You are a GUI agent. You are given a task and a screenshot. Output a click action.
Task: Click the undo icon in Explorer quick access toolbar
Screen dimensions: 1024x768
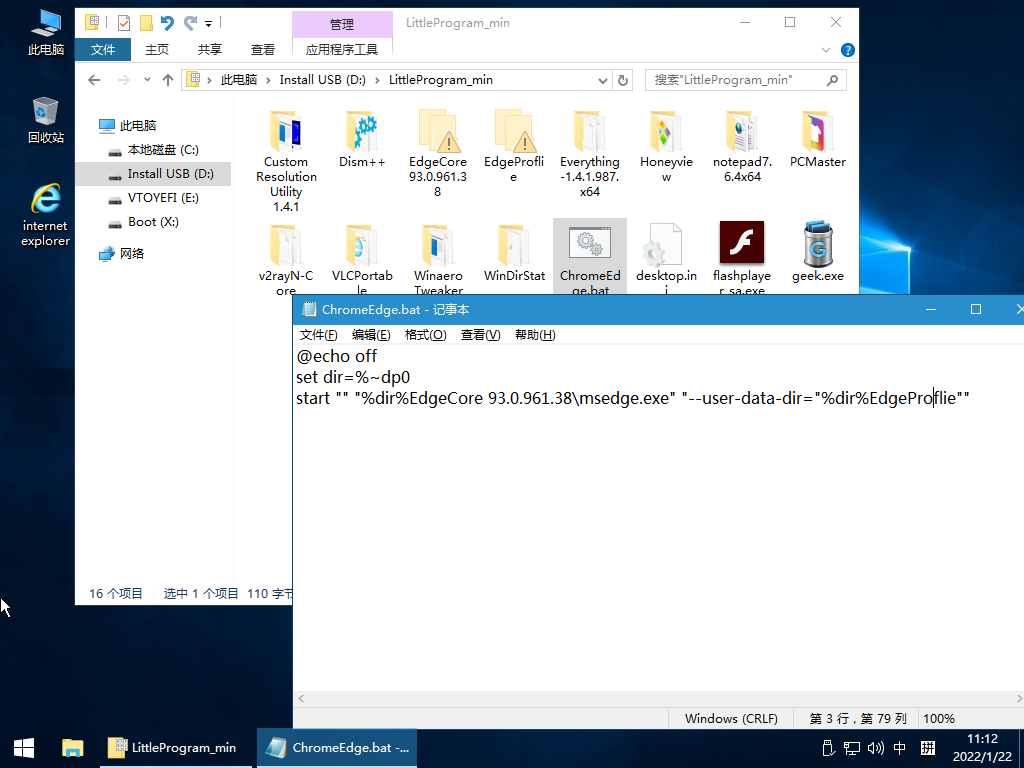tap(167, 24)
